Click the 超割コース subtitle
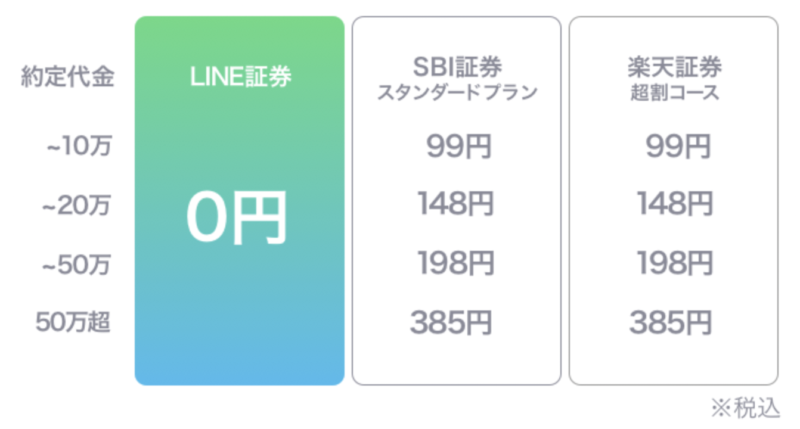The height and width of the screenshot is (429, 800). coord(674,92)
